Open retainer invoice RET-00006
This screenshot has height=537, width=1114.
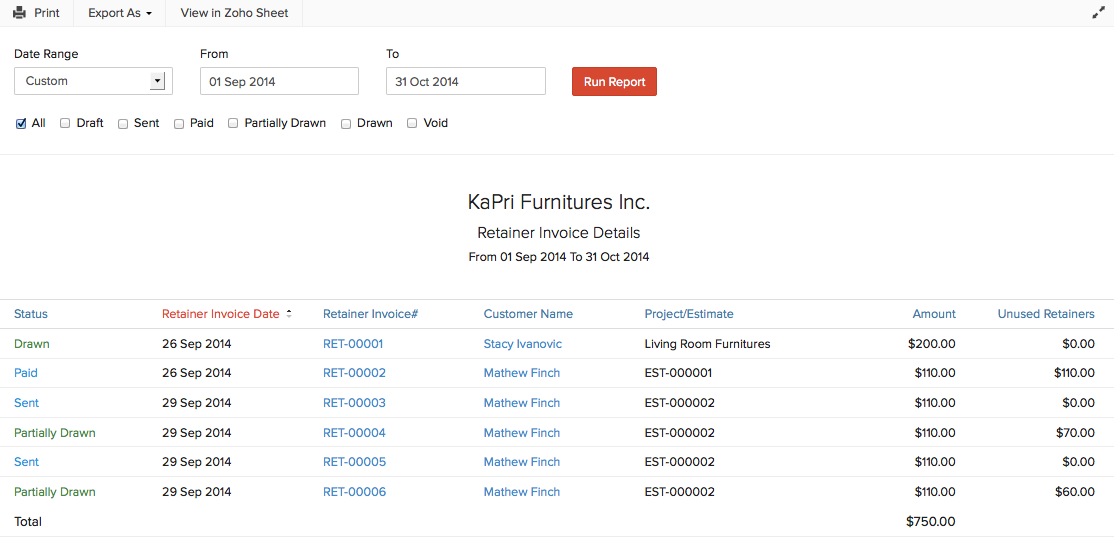point(354,492)
